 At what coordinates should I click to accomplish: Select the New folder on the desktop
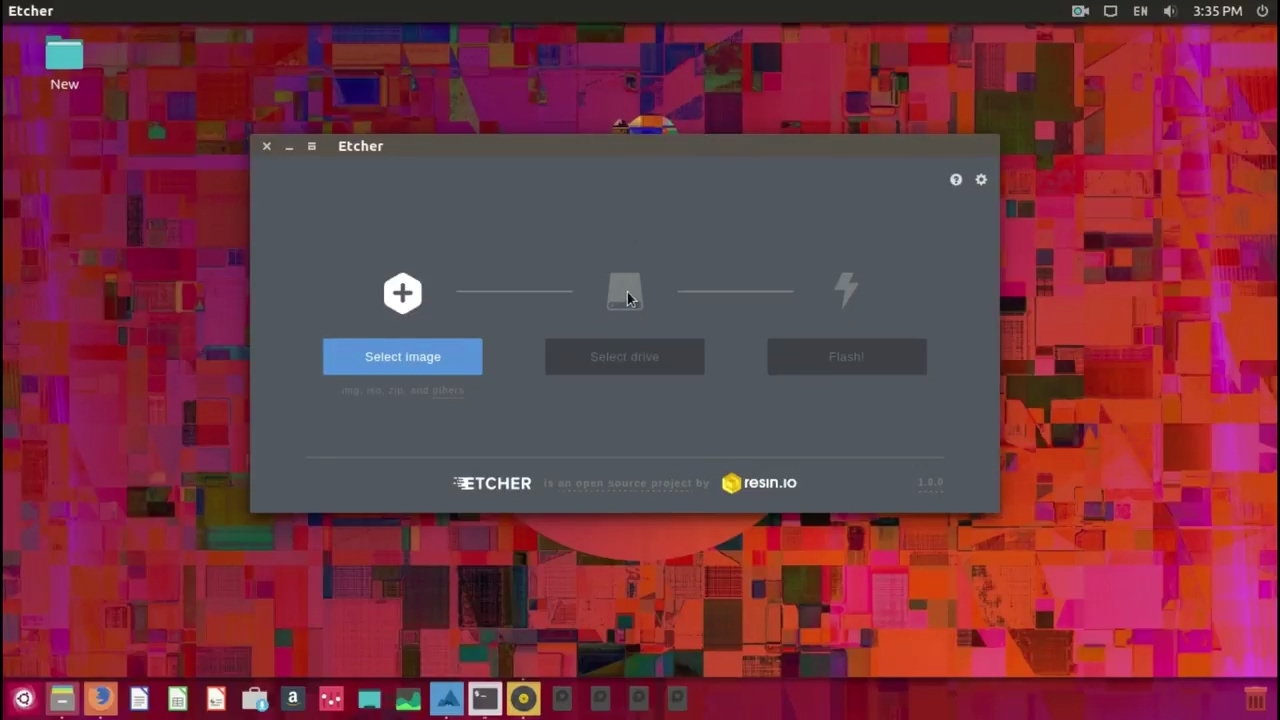click(x=64, y=64)
